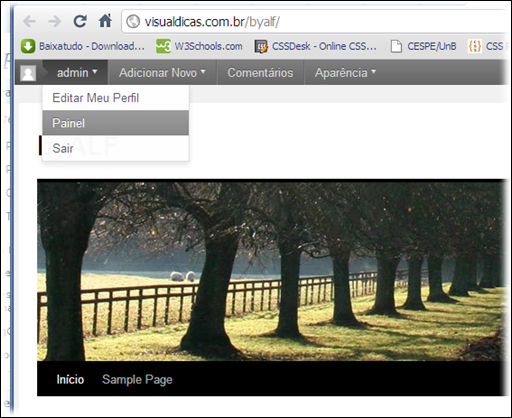512x418 pixels.
Task: Open the CSSDesk bookmark
Action: (x=315, y=46)
